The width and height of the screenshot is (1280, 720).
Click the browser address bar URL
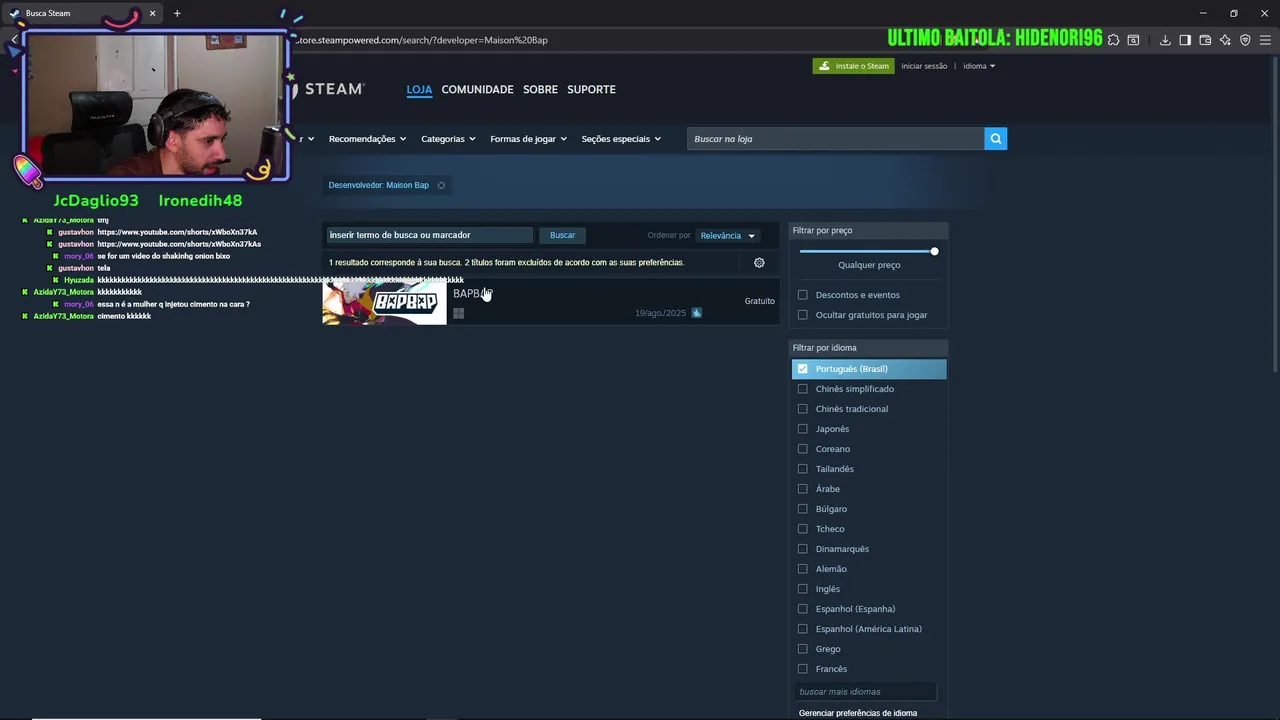point(423,40)
